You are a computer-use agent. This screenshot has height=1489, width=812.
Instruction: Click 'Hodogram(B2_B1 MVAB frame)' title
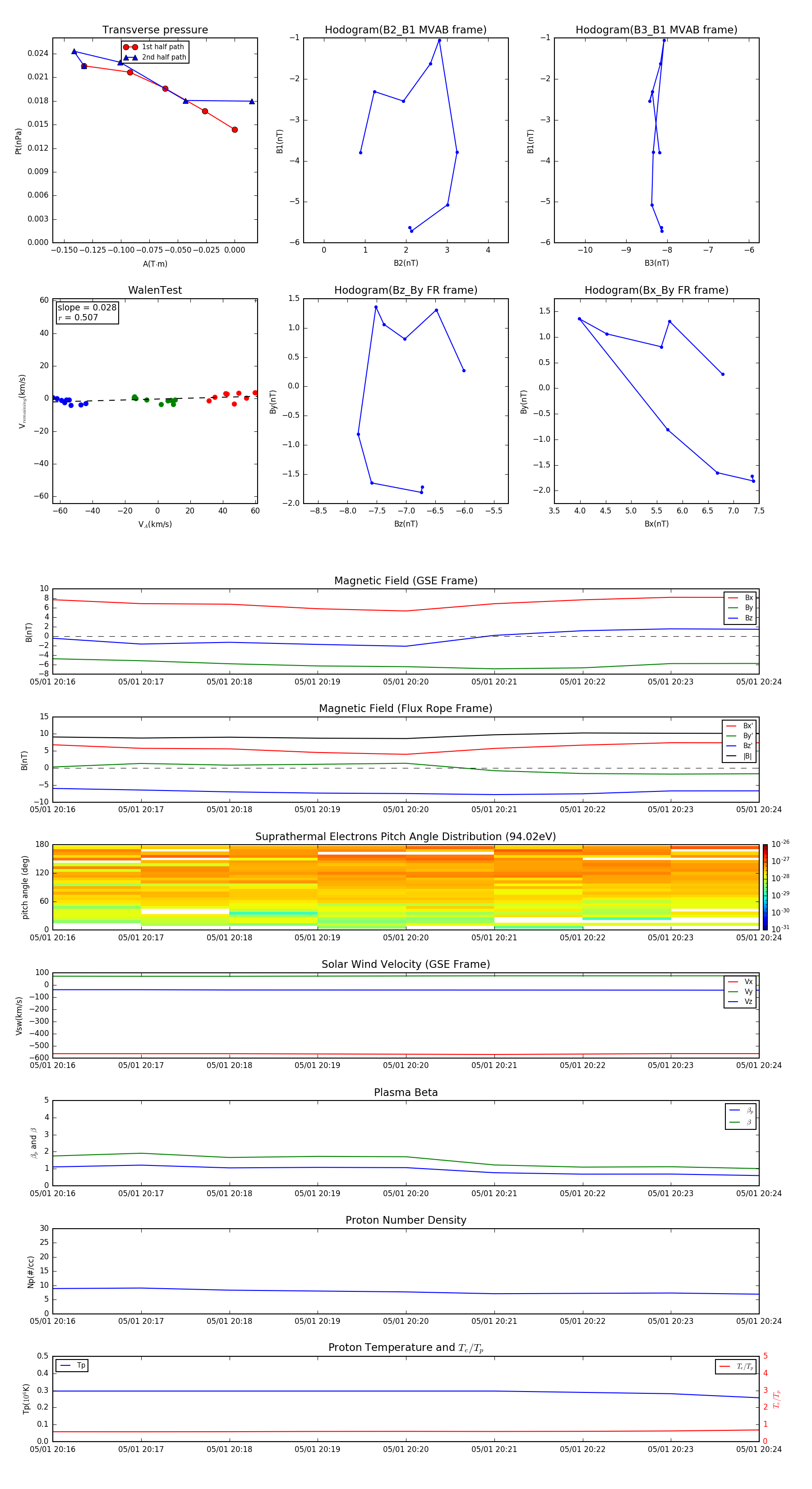coord(406,29)
